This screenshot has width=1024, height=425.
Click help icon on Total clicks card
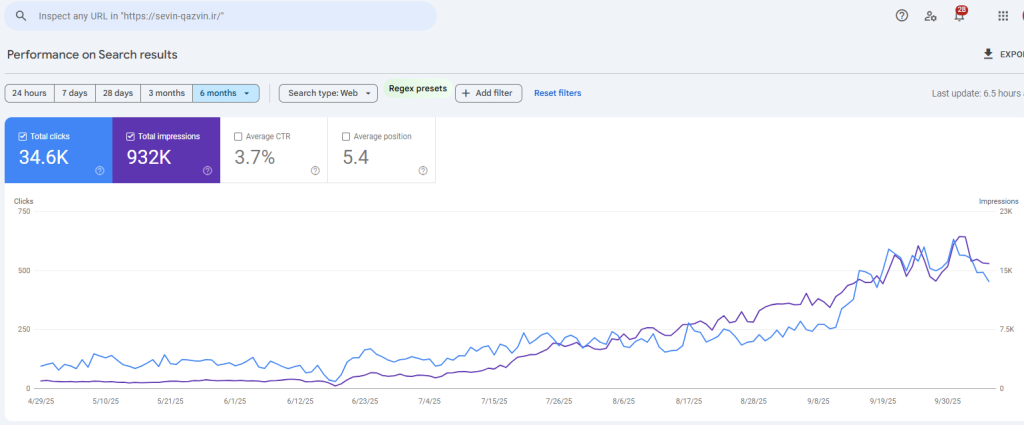point(100,171)
